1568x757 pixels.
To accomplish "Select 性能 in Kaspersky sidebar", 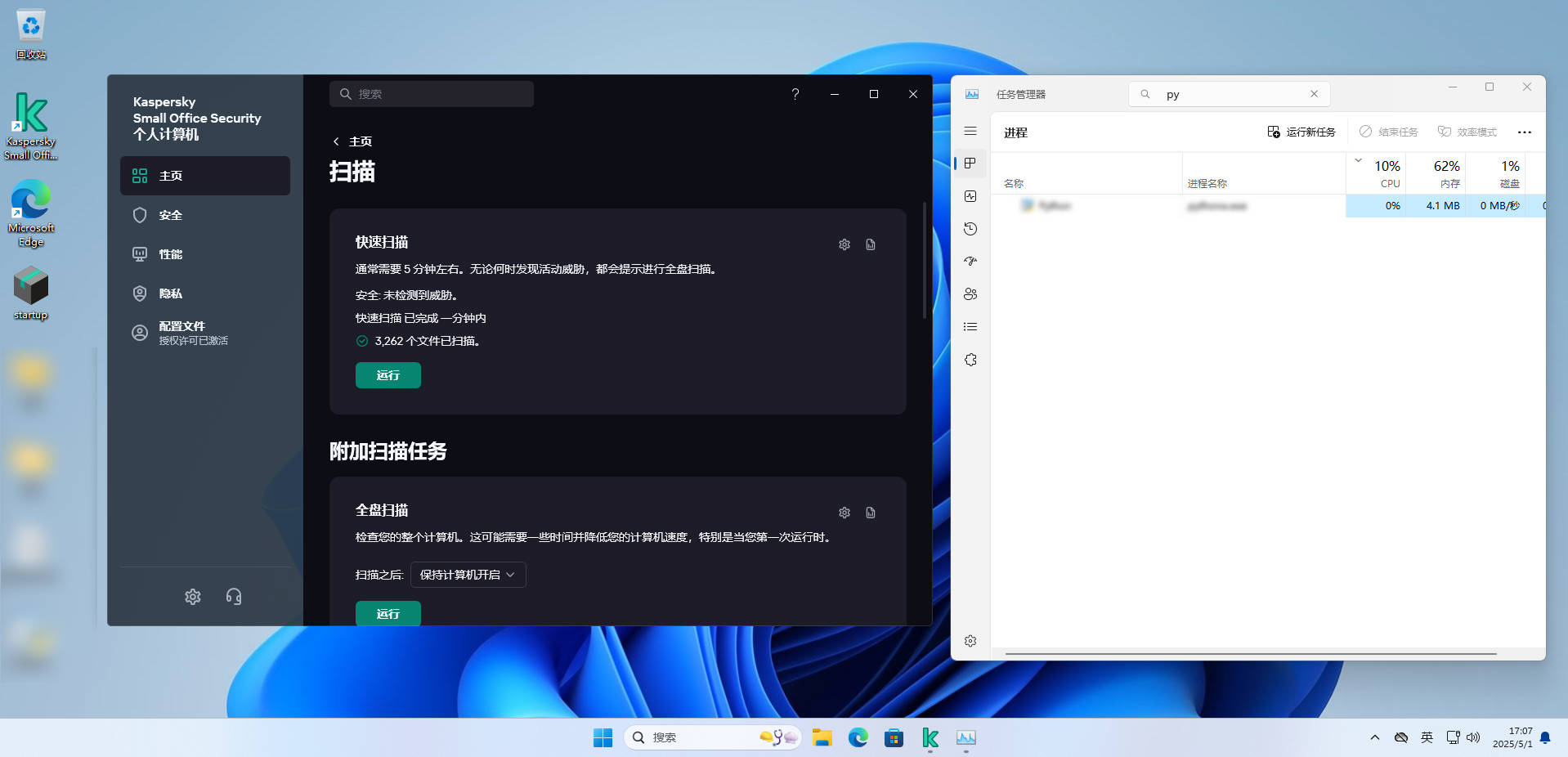I will (205, 254).
